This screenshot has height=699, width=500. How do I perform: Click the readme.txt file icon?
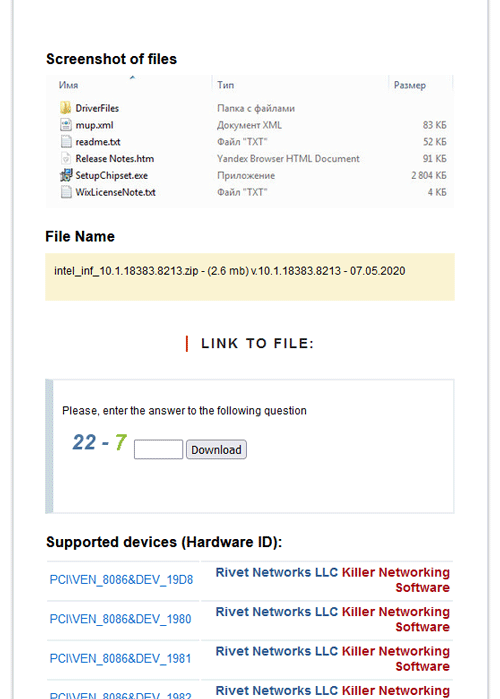(66, 142)
